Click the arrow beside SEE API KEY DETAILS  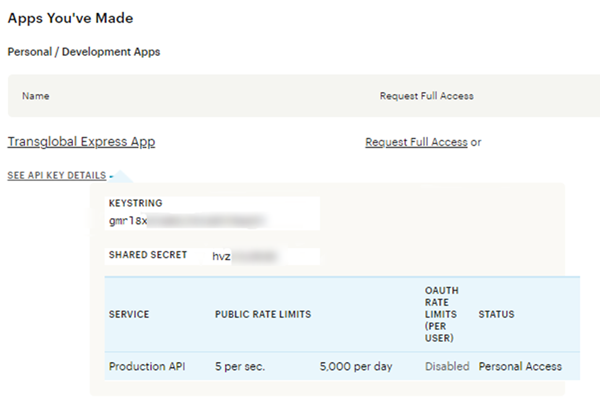(111, 176)
